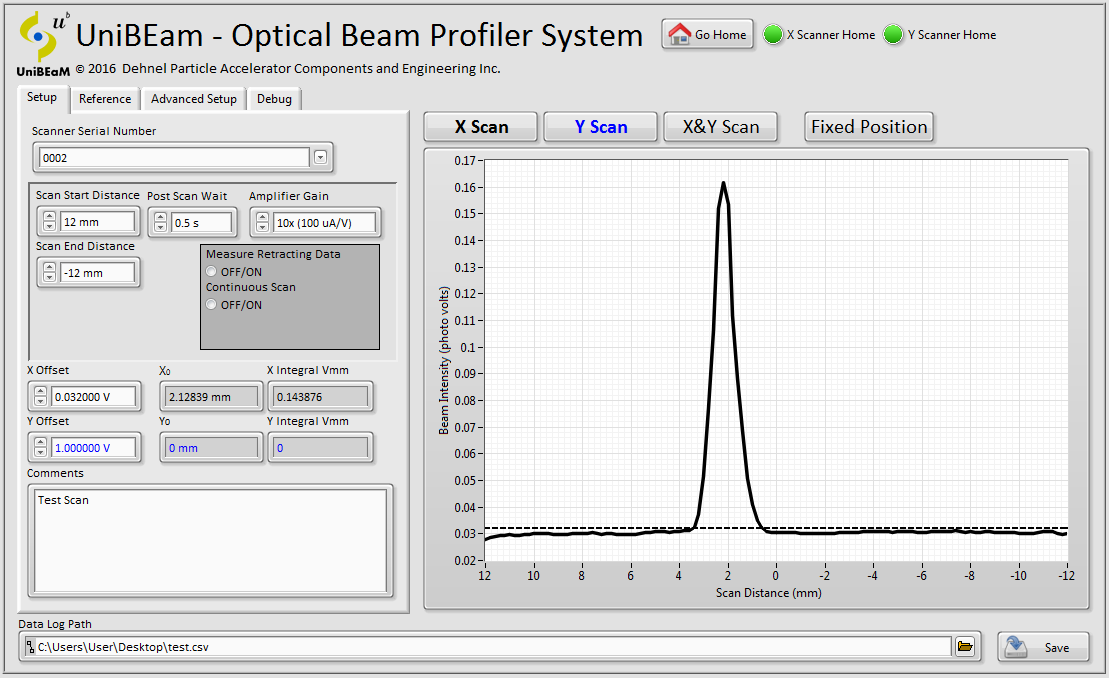Click the Scan Start Distance stepper arrows

tap(48, 222)
